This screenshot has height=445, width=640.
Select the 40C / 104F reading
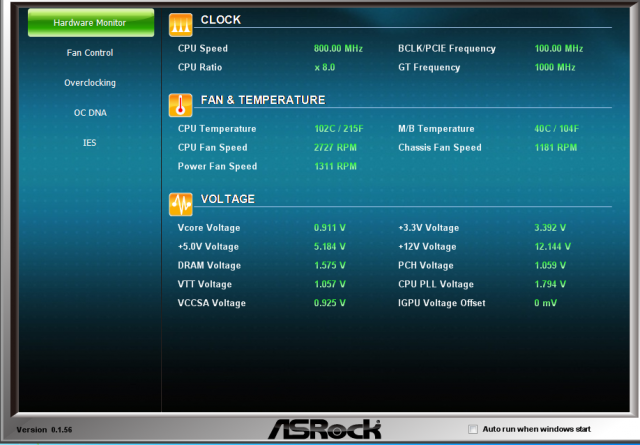pyautogui.click(x=557, y=129)
